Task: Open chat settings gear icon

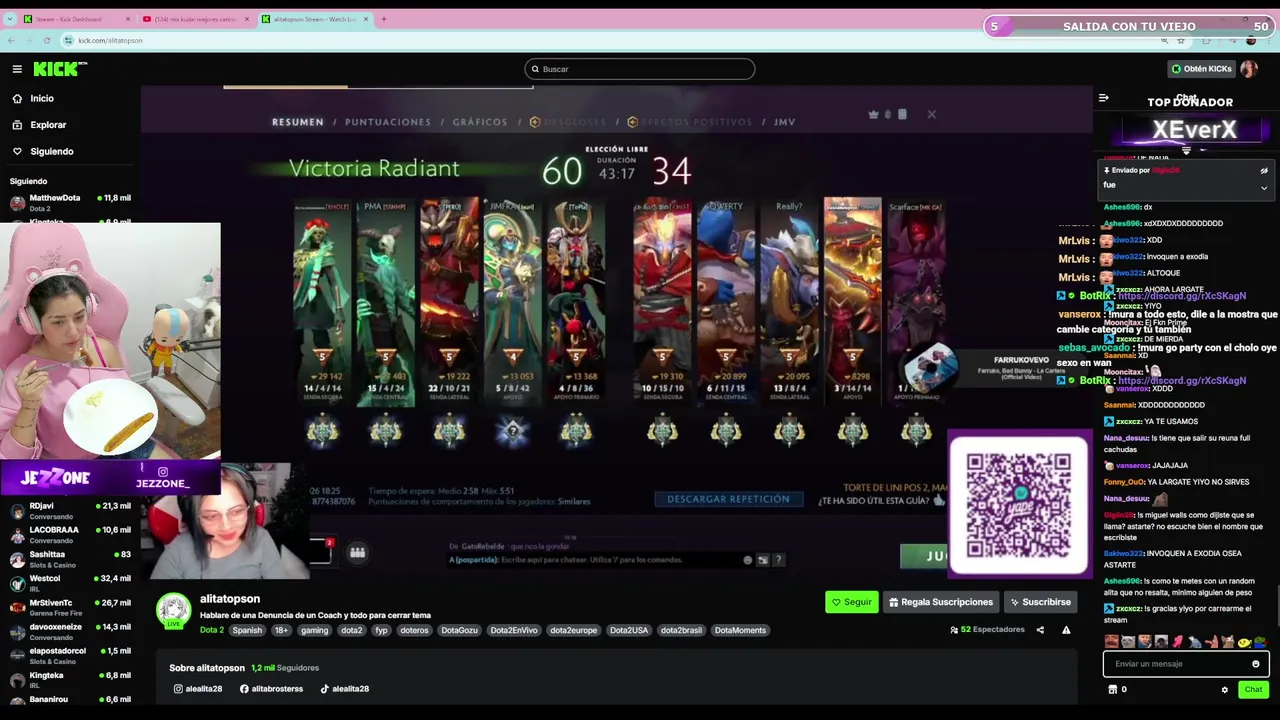Action: (x=1224, y=690)
